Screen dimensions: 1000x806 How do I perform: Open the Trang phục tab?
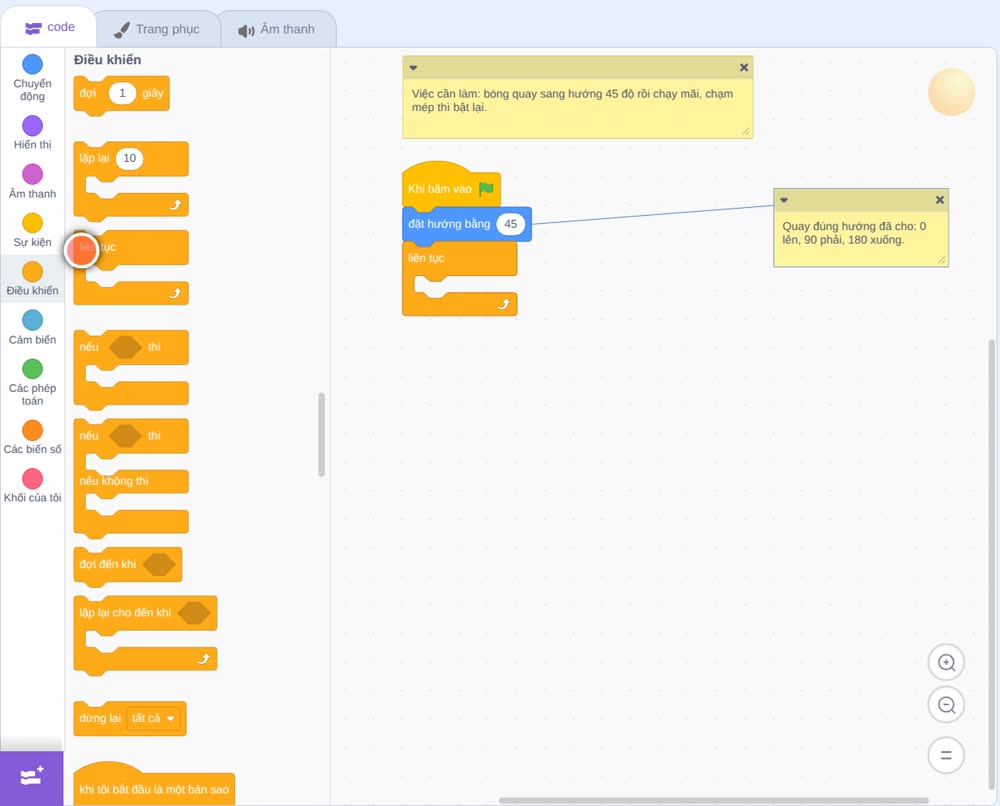coord(157,29)
